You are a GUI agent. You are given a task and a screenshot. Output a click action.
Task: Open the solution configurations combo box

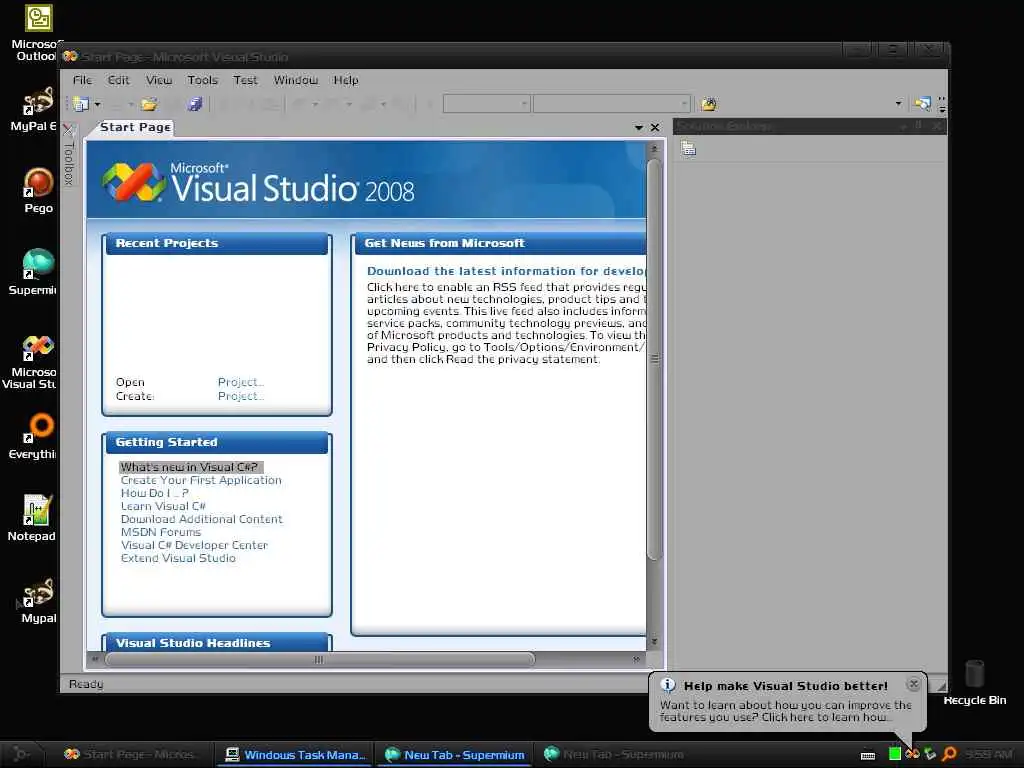coord(487,104)
